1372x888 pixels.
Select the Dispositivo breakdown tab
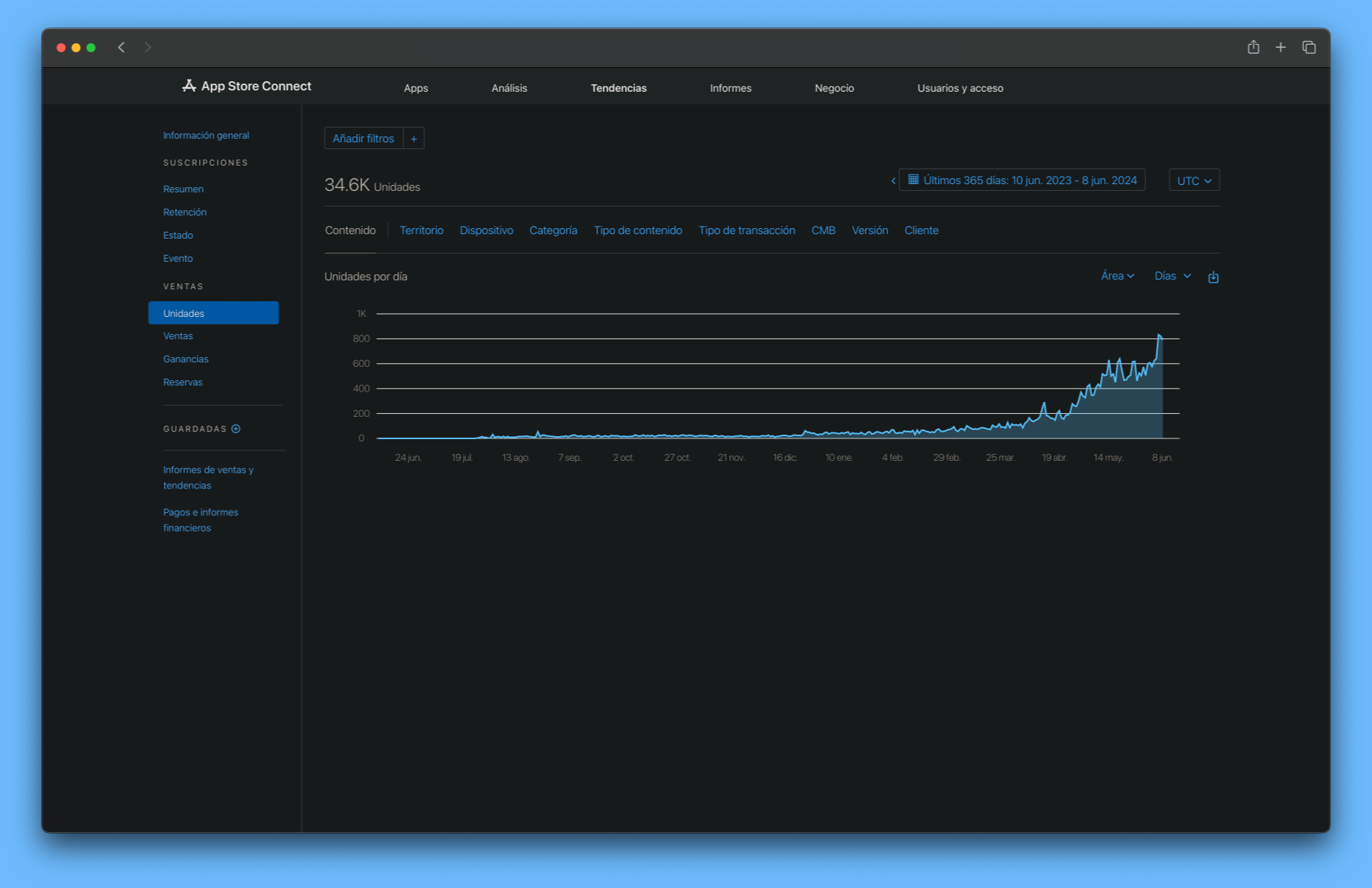tap(486, 230)
